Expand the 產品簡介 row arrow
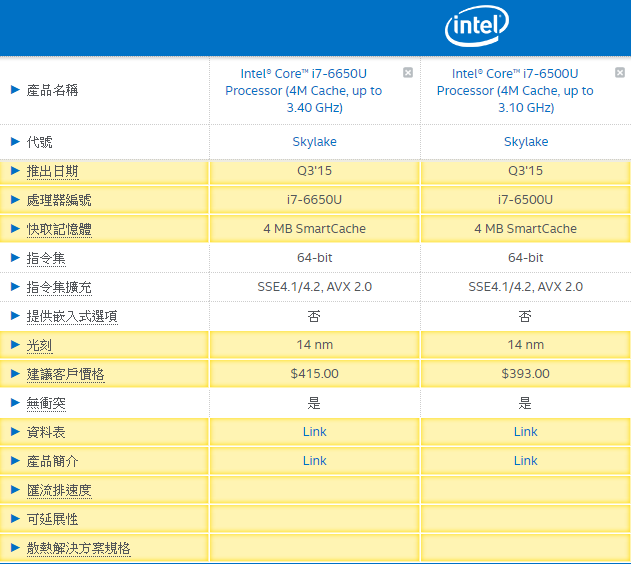This screenshot has width=631, height=564. coord(15,461)
